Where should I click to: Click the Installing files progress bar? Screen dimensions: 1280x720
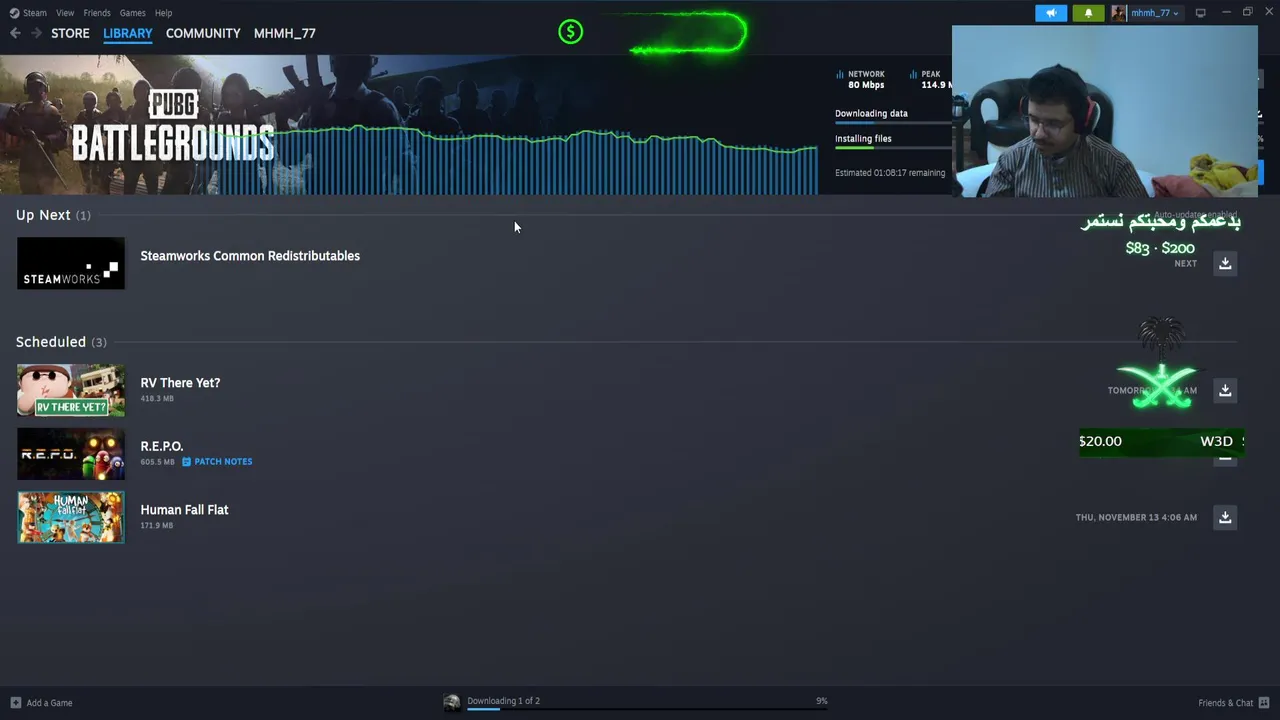point(893,148)
